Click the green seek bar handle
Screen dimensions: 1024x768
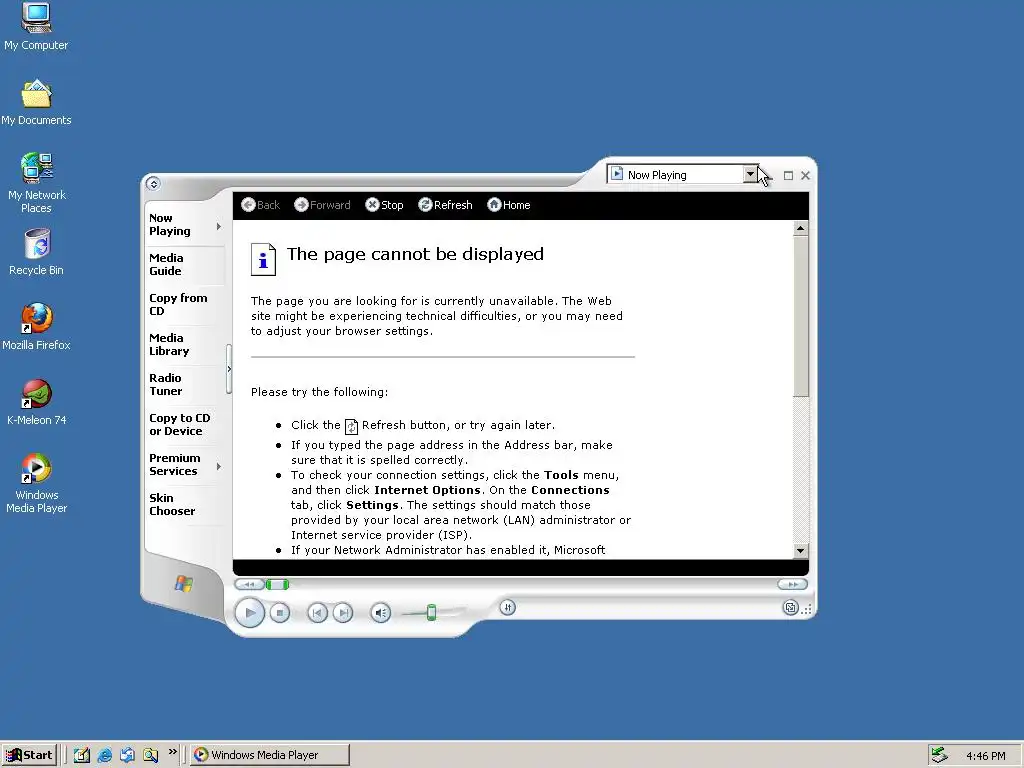tap(277, 584)
